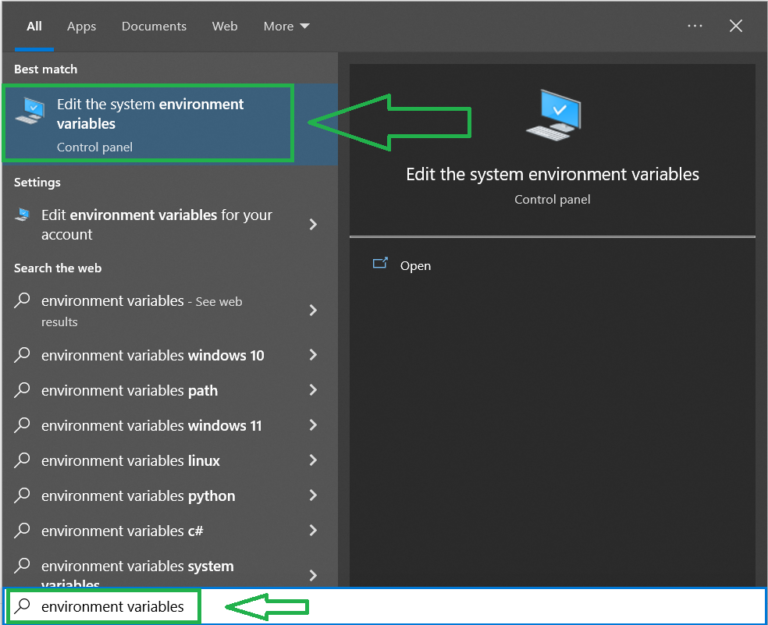The width and height of the screenshot is (768, 625).
Task: Expand arrow for environment variables c#
Action: 313,531
